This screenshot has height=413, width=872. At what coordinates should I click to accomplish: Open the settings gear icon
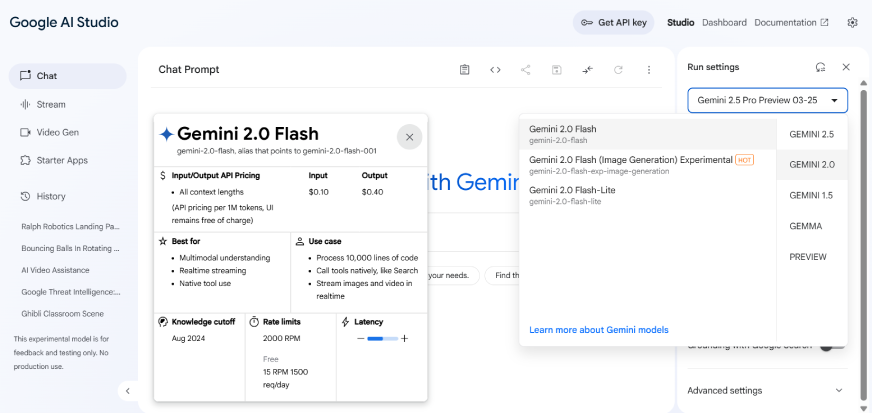click(853, 23)
